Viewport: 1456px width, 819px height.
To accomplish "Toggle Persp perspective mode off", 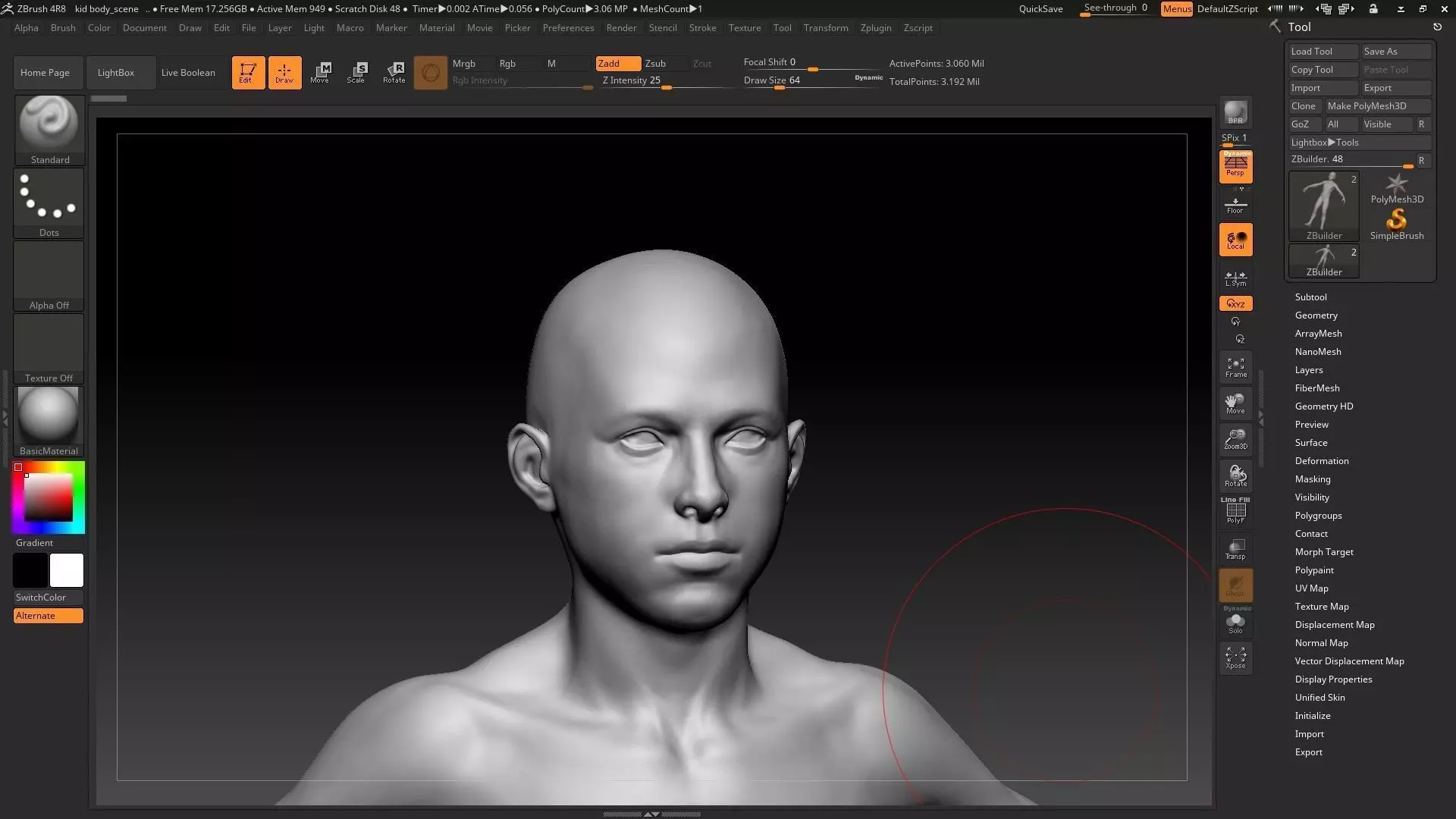I will point(1235,166).
